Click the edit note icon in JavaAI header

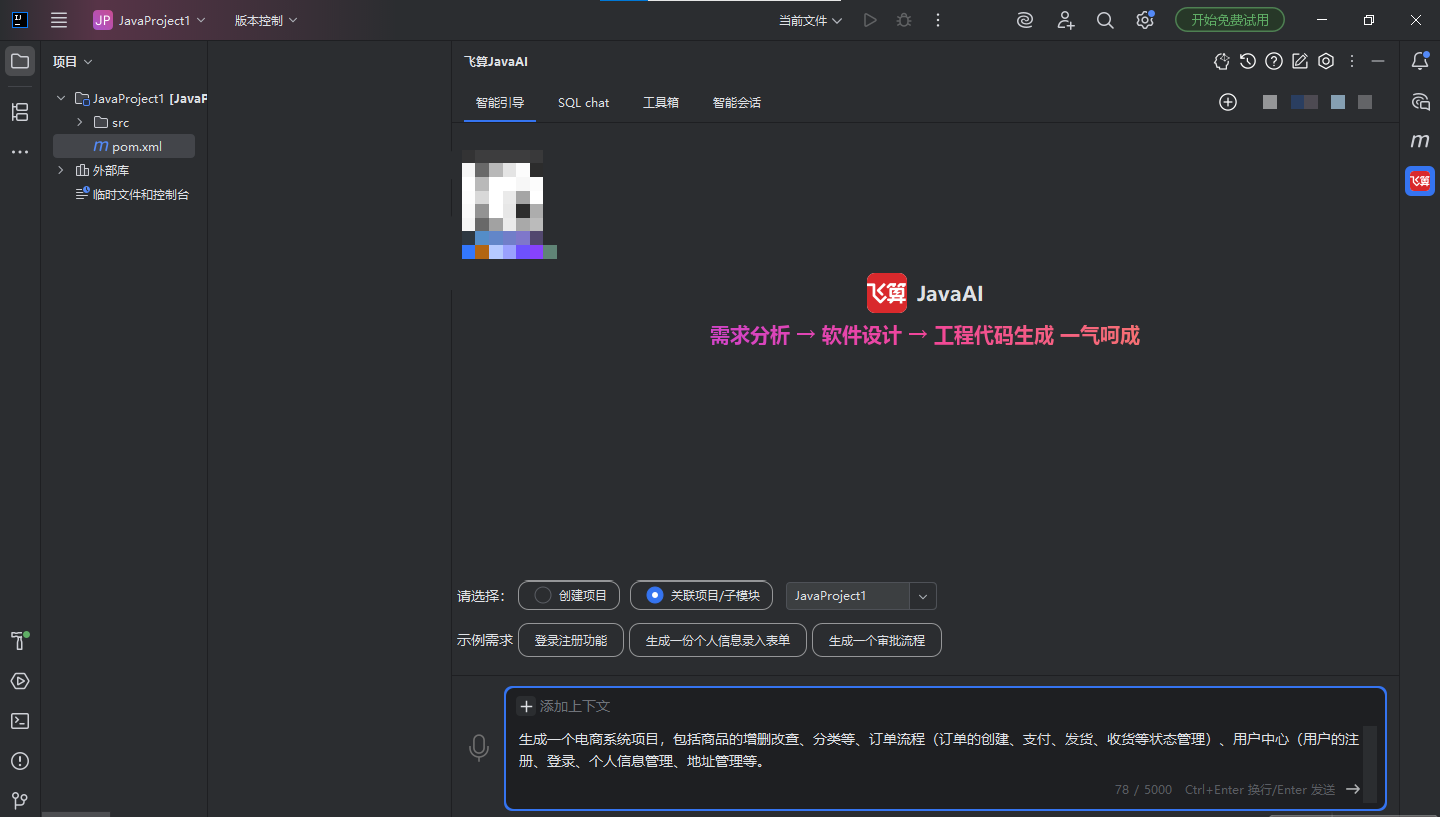coord(1300,61)
